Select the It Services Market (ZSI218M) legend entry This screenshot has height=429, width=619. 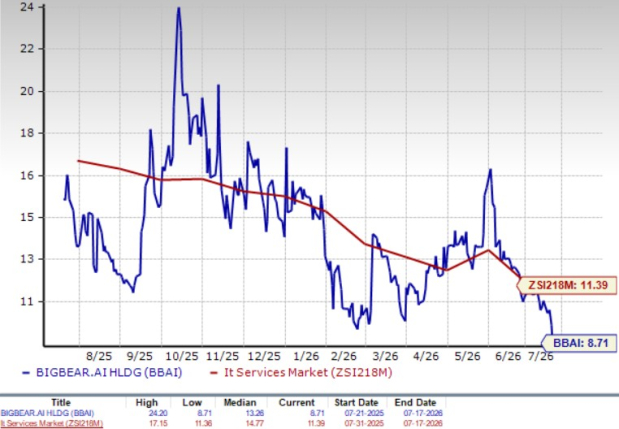(301, 372)
